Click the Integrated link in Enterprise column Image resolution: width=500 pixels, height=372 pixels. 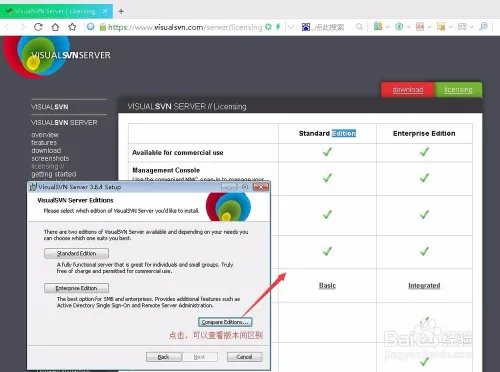(x=424, y=286)
